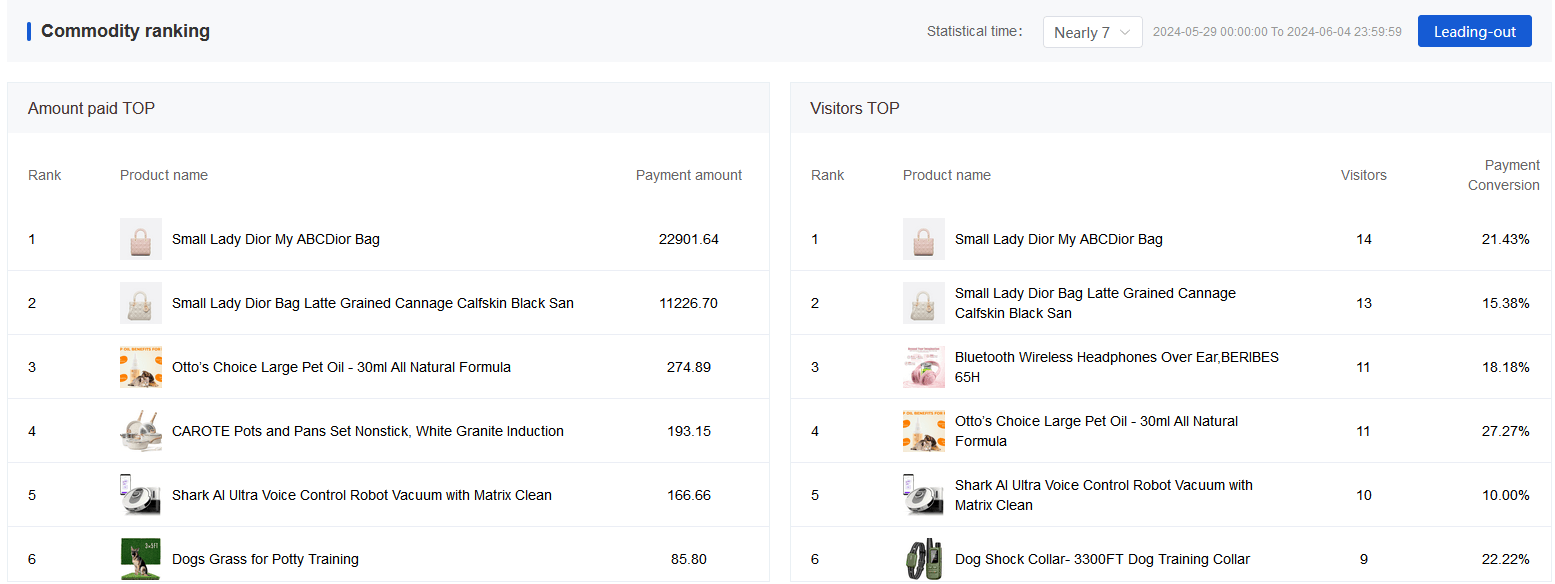
Task: Select the Dogs Grass for Potty Training name
Action: click(x=265, y=559)
